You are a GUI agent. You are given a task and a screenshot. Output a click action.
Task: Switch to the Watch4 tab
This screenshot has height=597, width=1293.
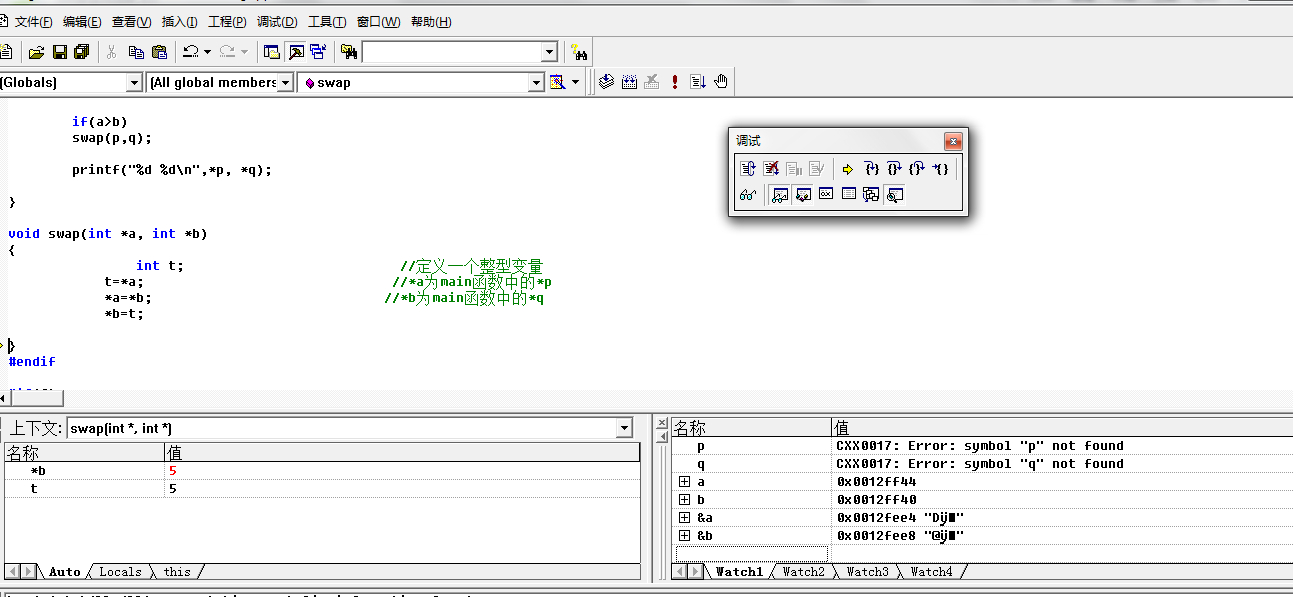[931, 572]
